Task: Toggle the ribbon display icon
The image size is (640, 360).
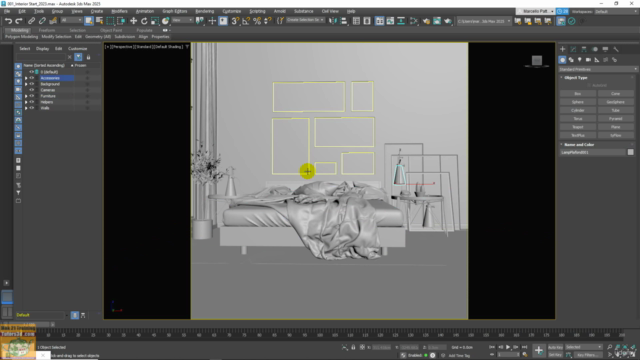Action: coord(380,21)
